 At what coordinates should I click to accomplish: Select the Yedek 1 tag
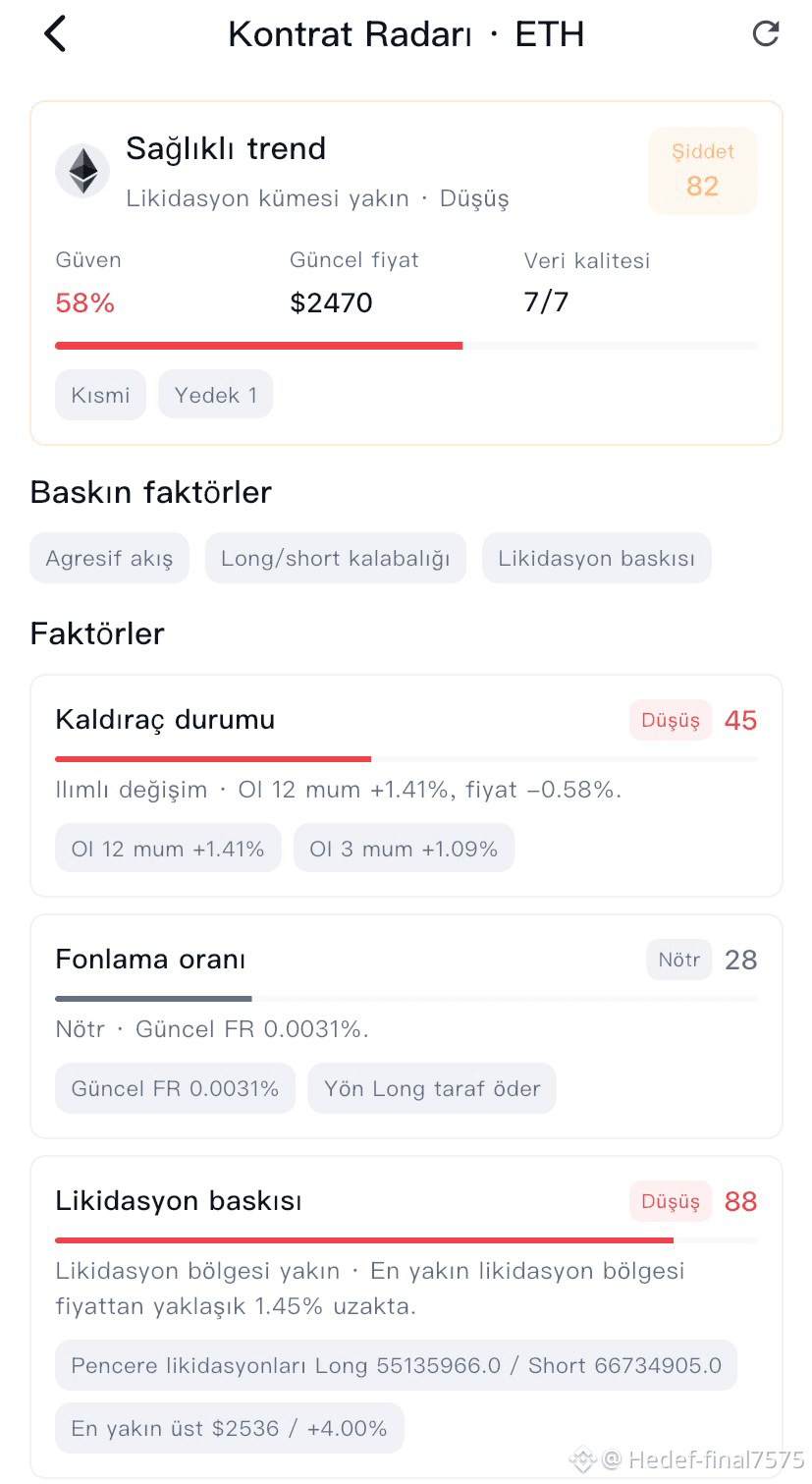coord(215,395)
